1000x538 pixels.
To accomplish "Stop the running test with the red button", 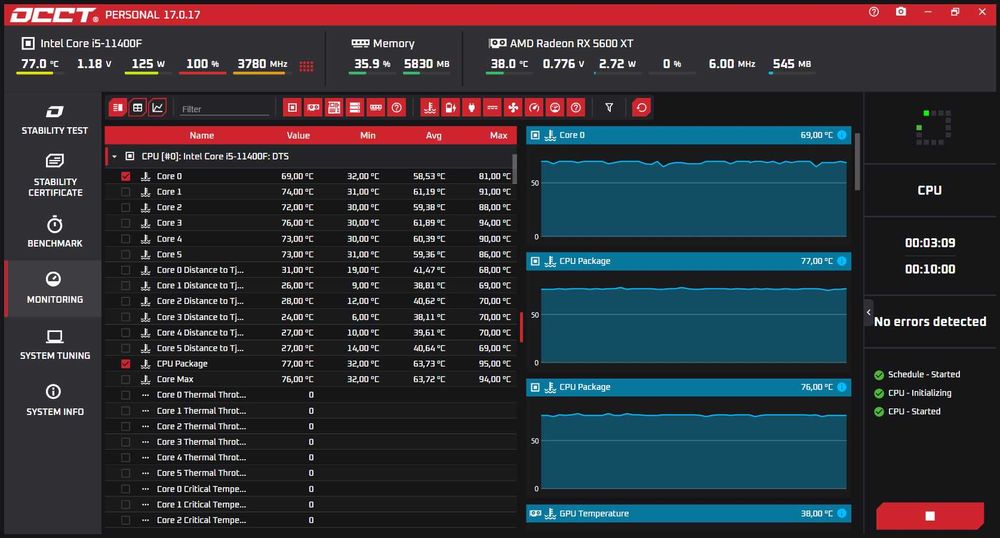I will (930, 516).
